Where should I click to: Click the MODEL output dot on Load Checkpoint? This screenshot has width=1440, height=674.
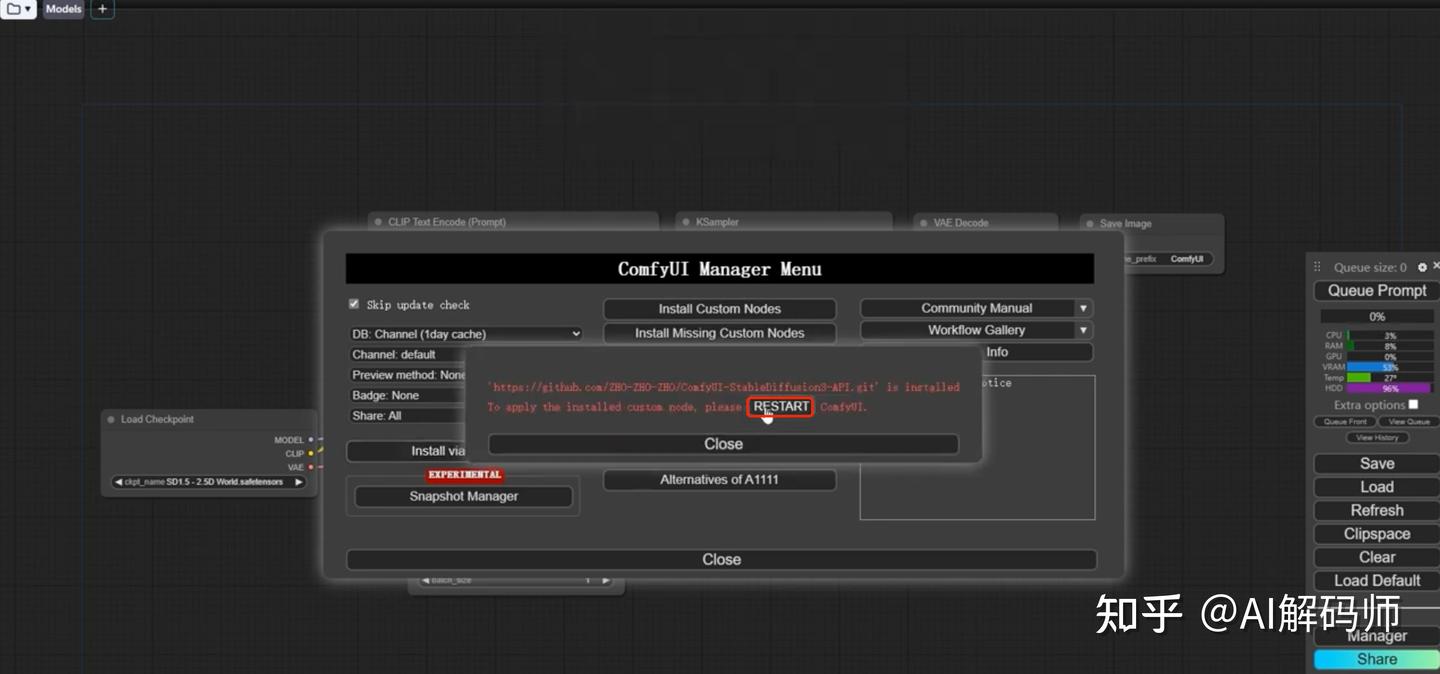[x=309, y=439]
